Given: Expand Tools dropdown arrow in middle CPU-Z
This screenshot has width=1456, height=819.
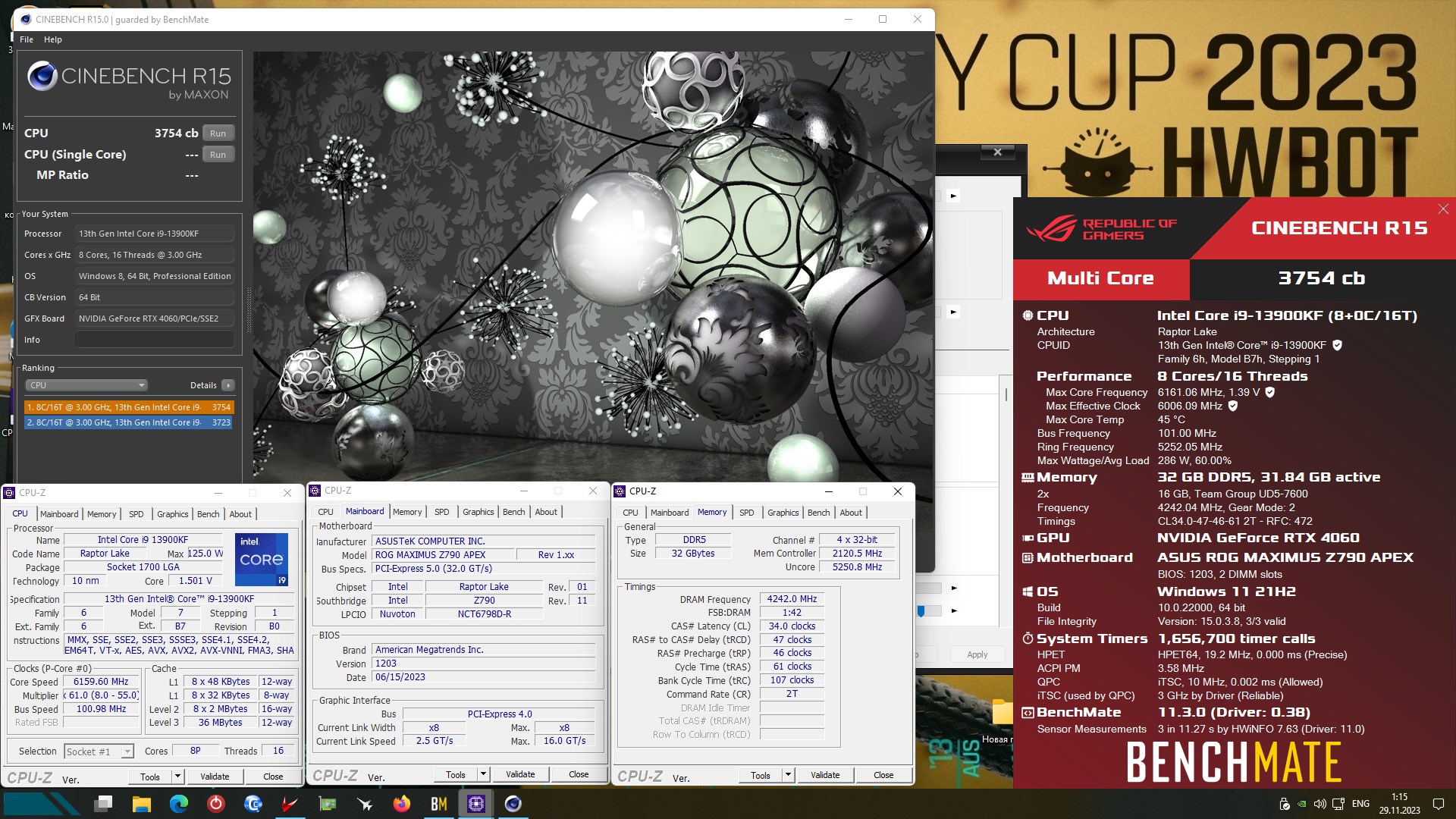Looking at the screenshot, I should [483, 774].
